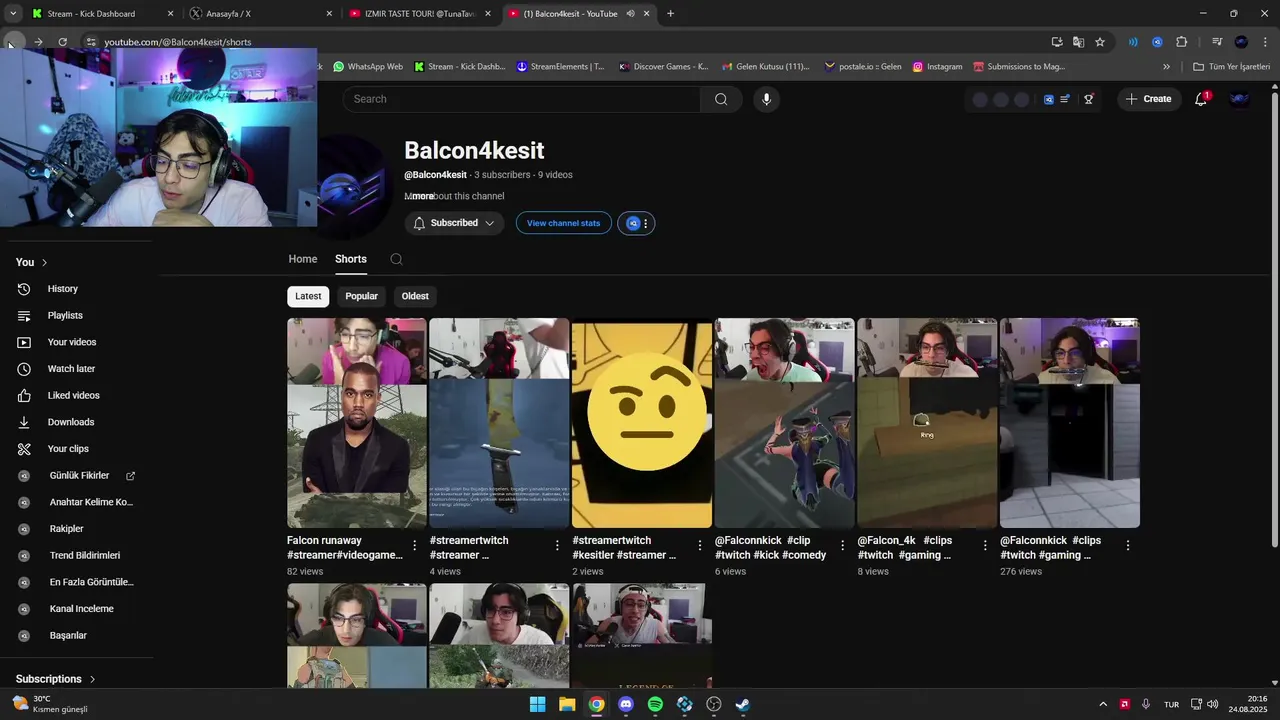Open Tüm Yer İşaretleri bookmarks folder
The height and width of the screenshot is (720, 1280).
point(1231,67)
